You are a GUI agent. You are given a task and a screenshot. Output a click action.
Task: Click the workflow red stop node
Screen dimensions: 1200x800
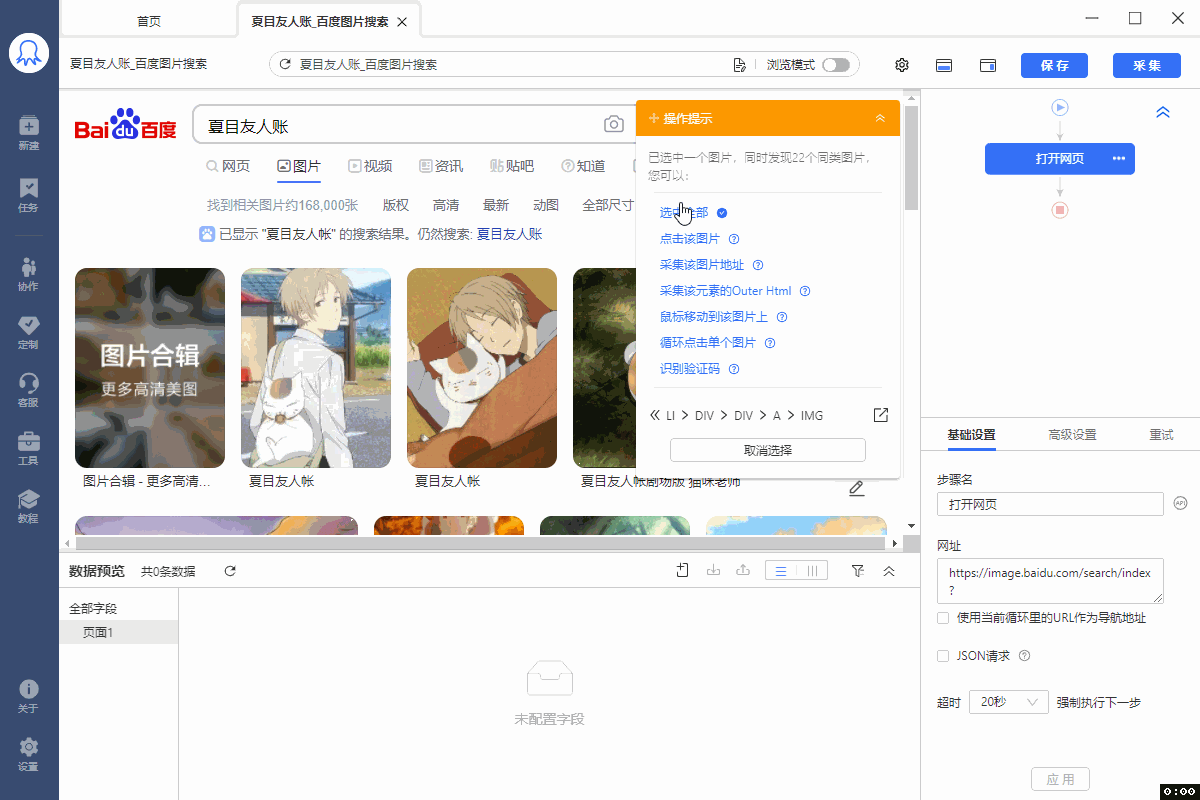[x=1060, y=210]
